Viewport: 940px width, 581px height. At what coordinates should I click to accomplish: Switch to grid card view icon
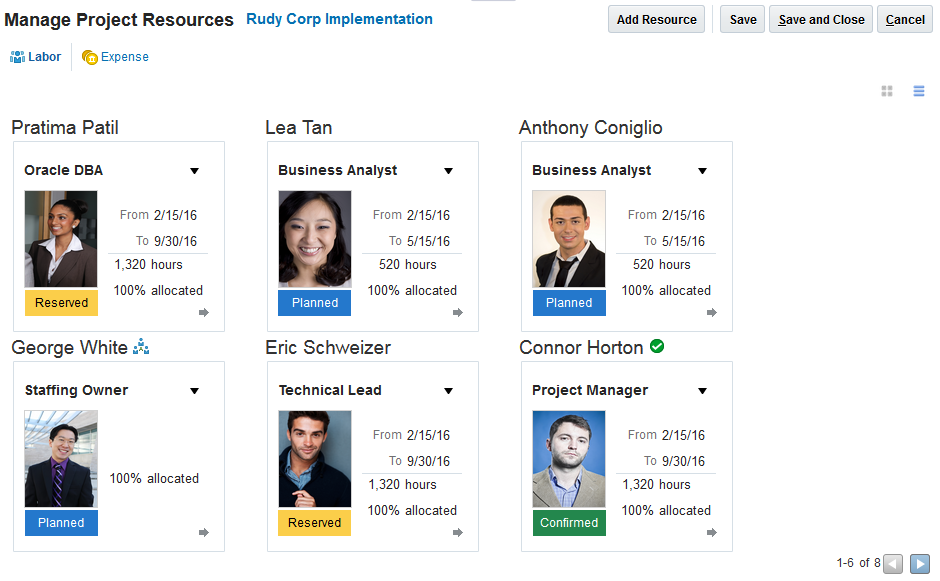[x=886, y=92]
